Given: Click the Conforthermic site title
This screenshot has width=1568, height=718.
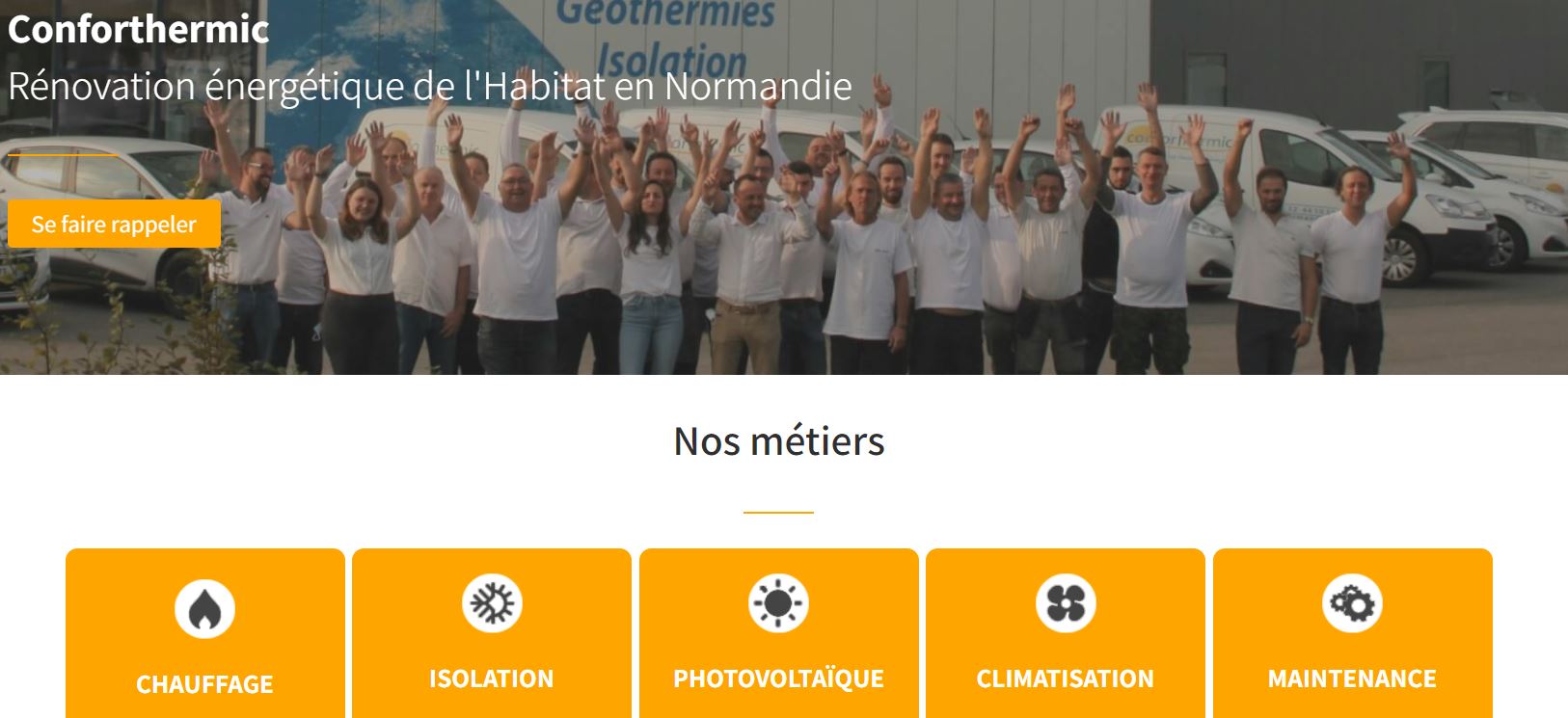Looking at the screenshot, I should pyautogui.click(x=138, y=29).
